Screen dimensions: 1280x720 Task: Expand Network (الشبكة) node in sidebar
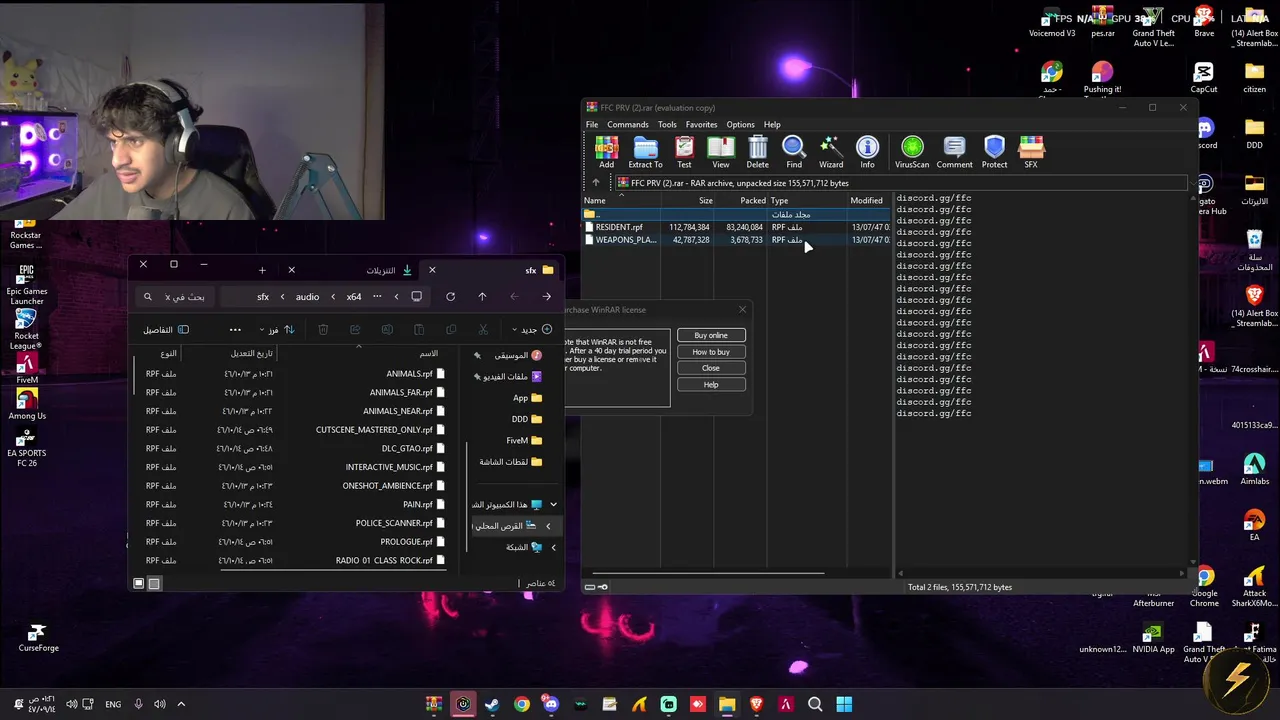[553, 547]
